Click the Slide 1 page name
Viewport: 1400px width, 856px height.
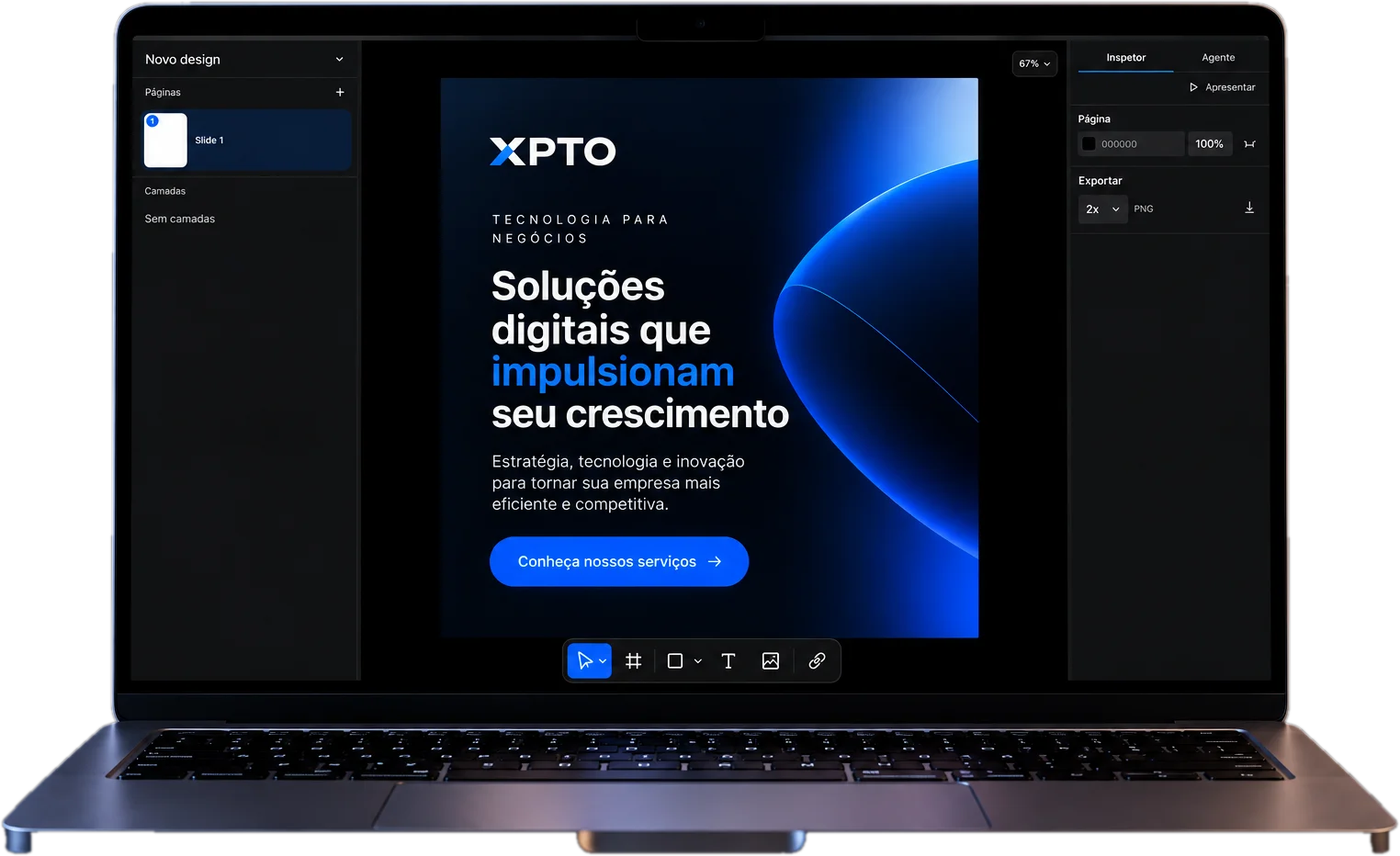(x=209, y=141)
